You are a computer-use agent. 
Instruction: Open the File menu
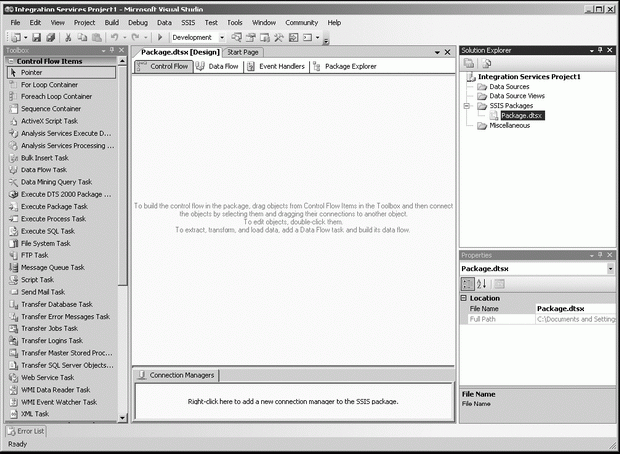click(15, 23)
